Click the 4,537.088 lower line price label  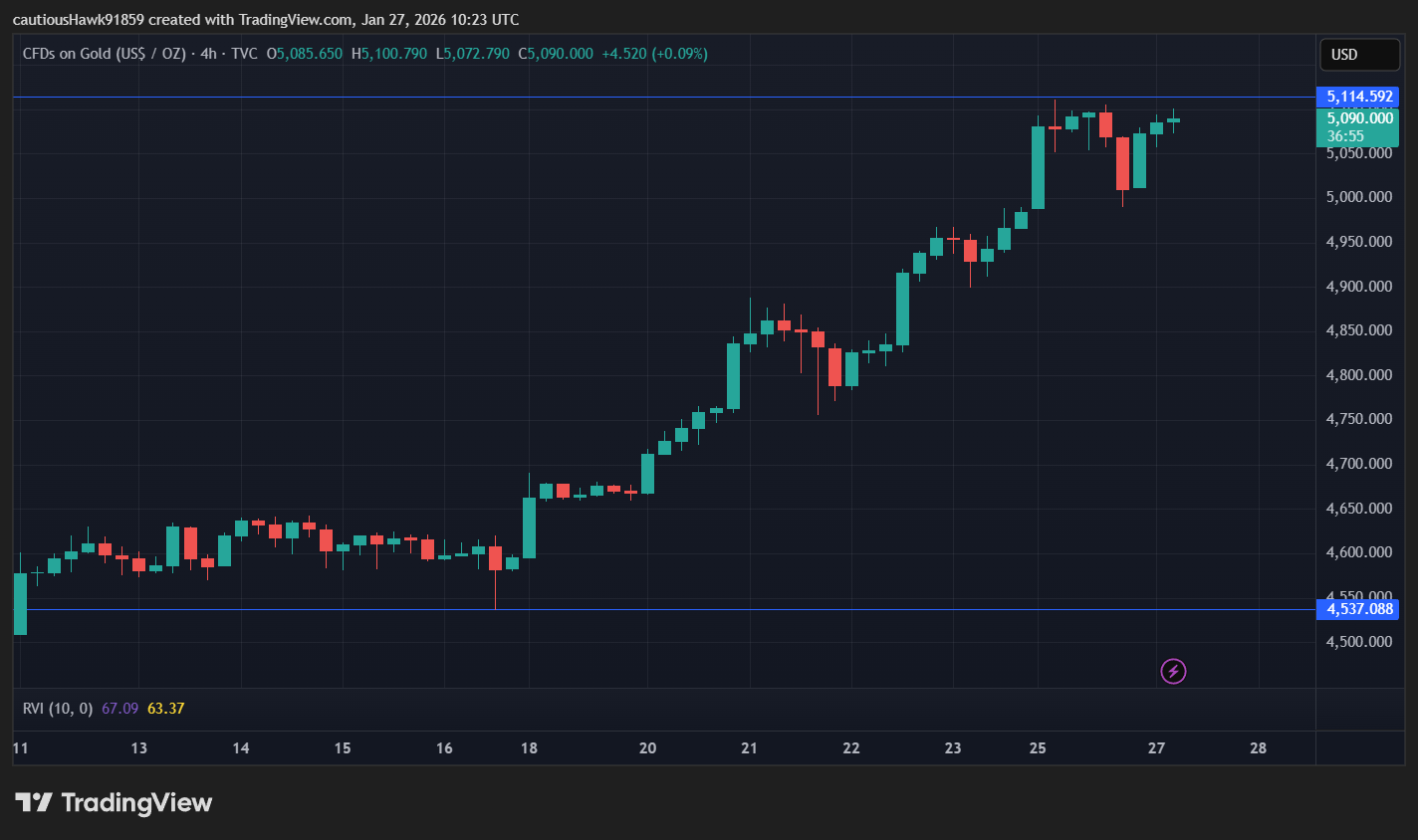1358,609
